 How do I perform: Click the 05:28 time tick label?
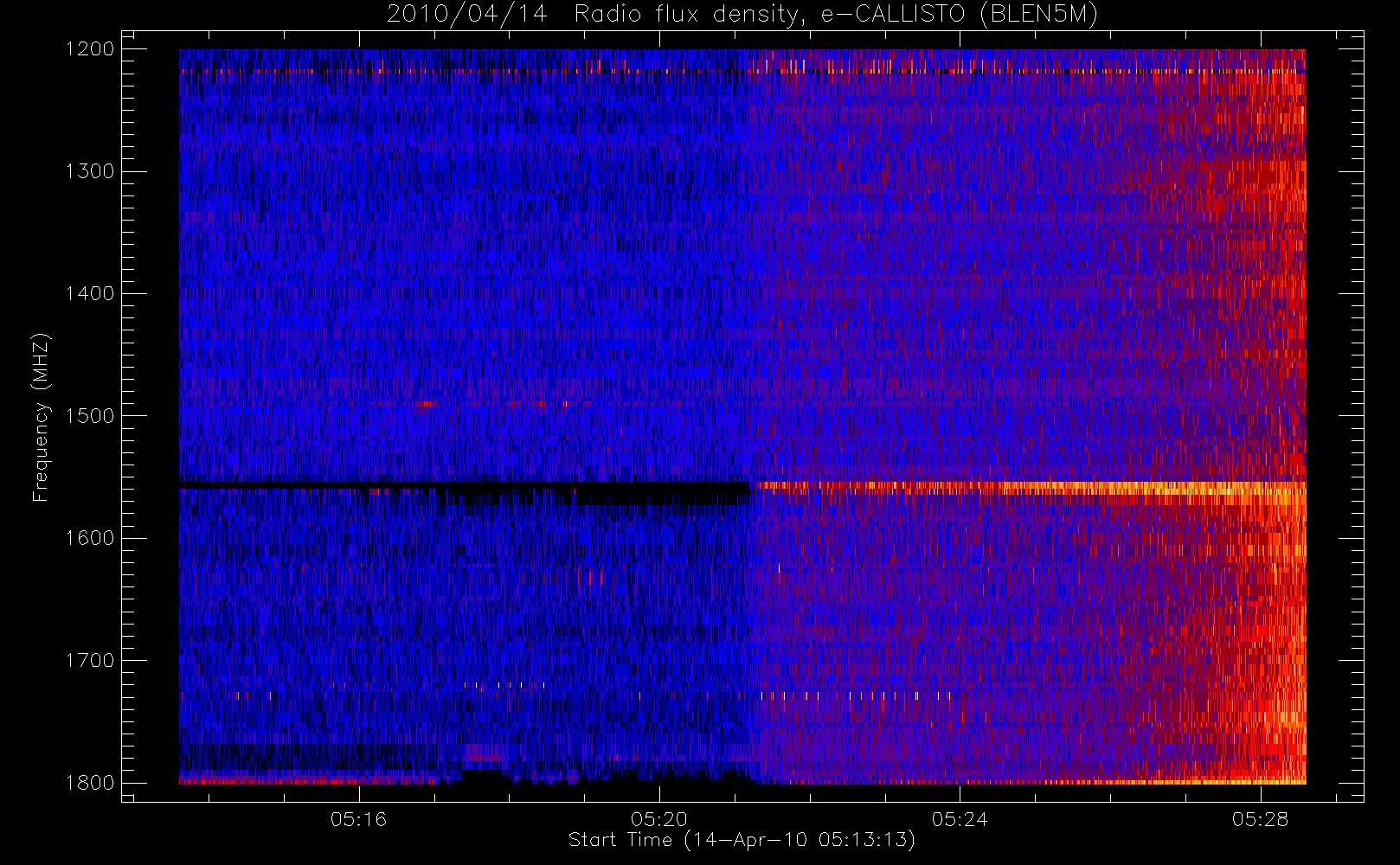1260,819
